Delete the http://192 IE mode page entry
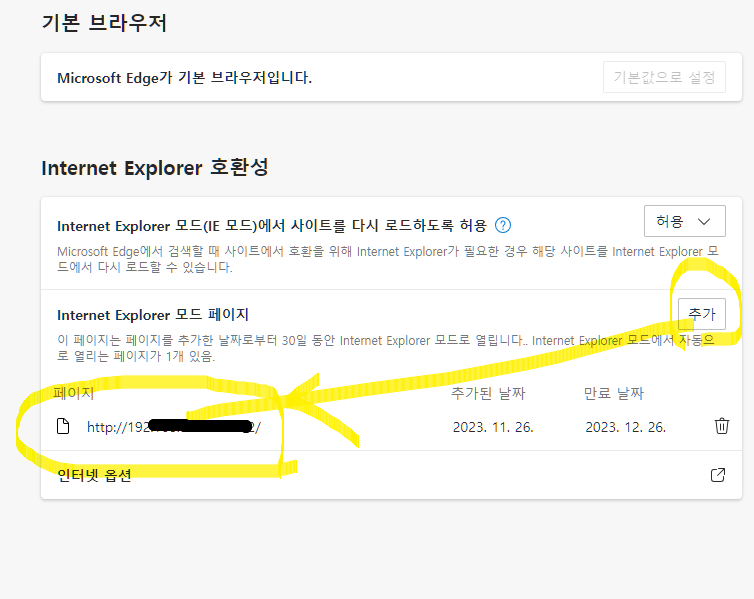This screenshot has height=599, width=754. 721,426
